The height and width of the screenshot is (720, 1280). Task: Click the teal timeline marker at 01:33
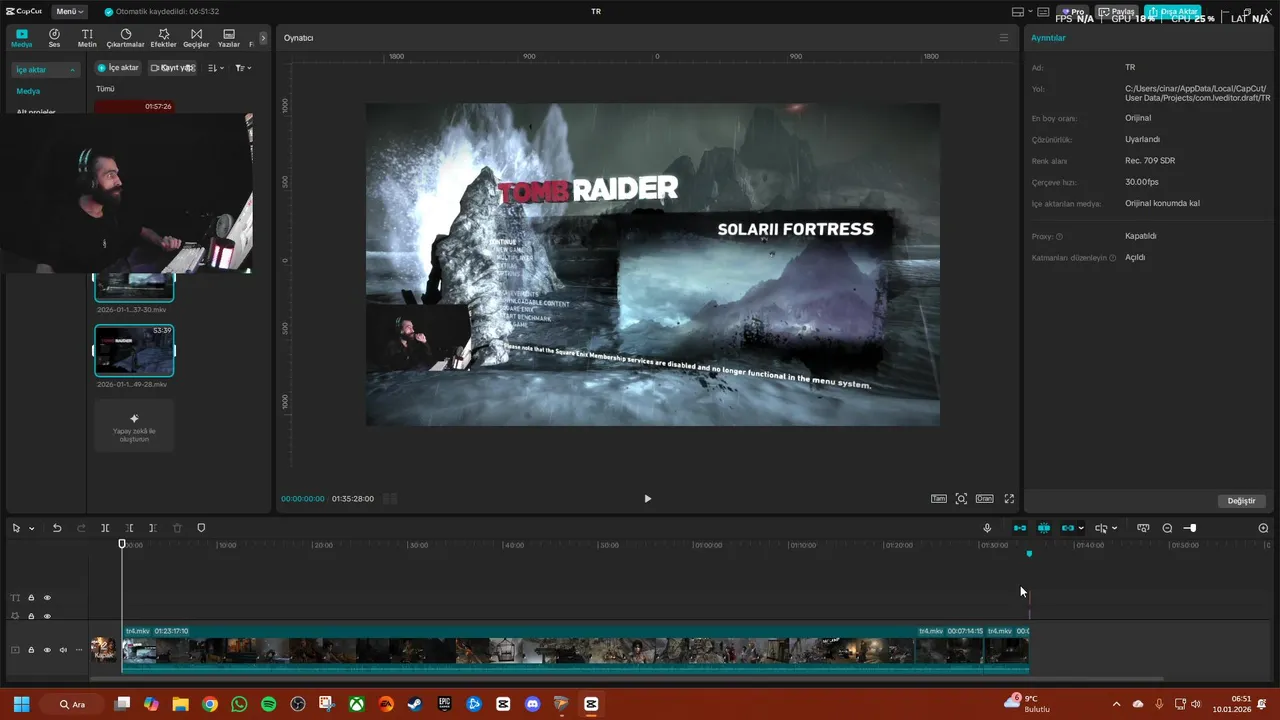[x=1029, y=553]
